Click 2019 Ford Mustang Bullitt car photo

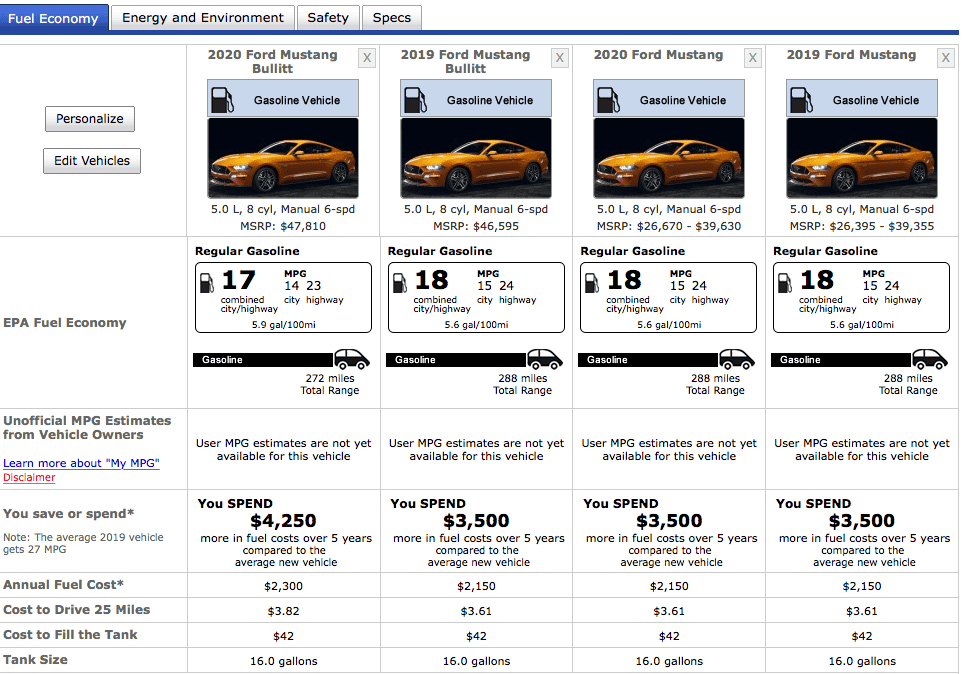476,158
